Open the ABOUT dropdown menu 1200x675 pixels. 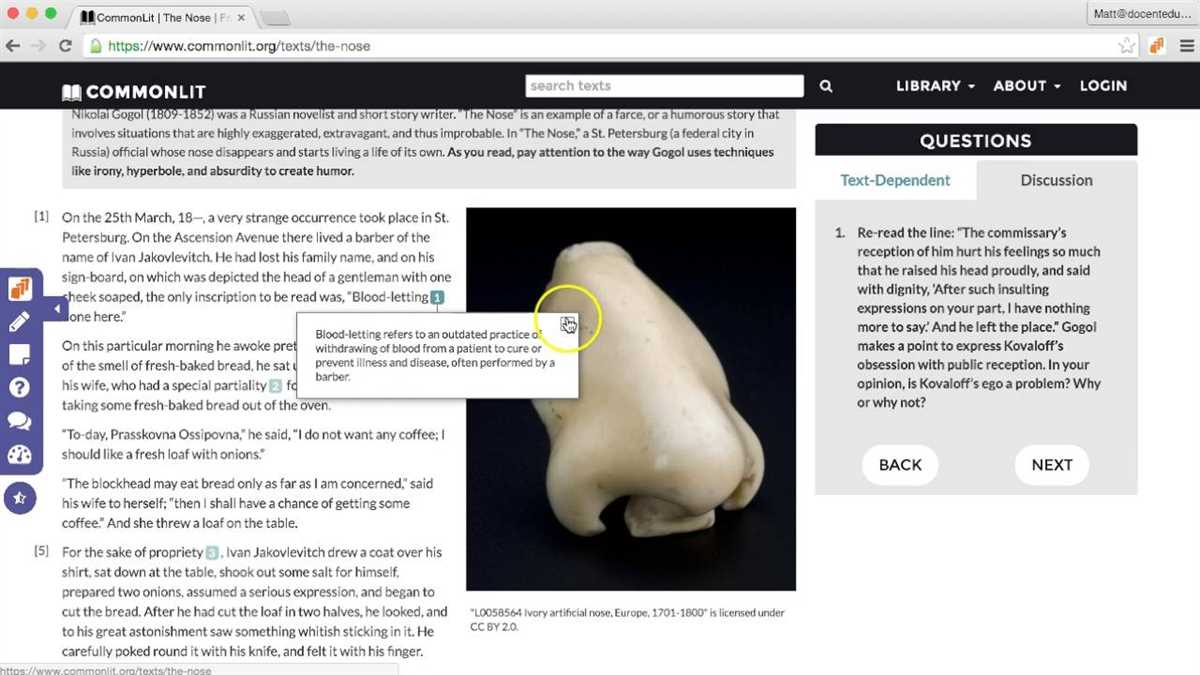1027,86
